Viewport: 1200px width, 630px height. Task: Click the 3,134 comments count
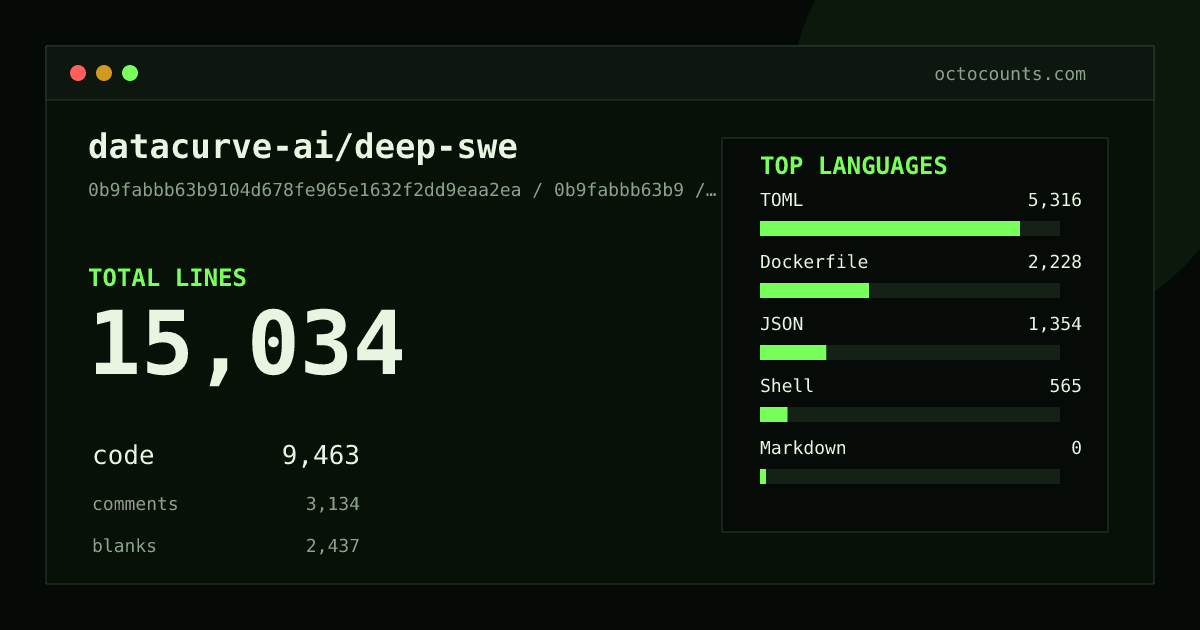click(333, 504)
